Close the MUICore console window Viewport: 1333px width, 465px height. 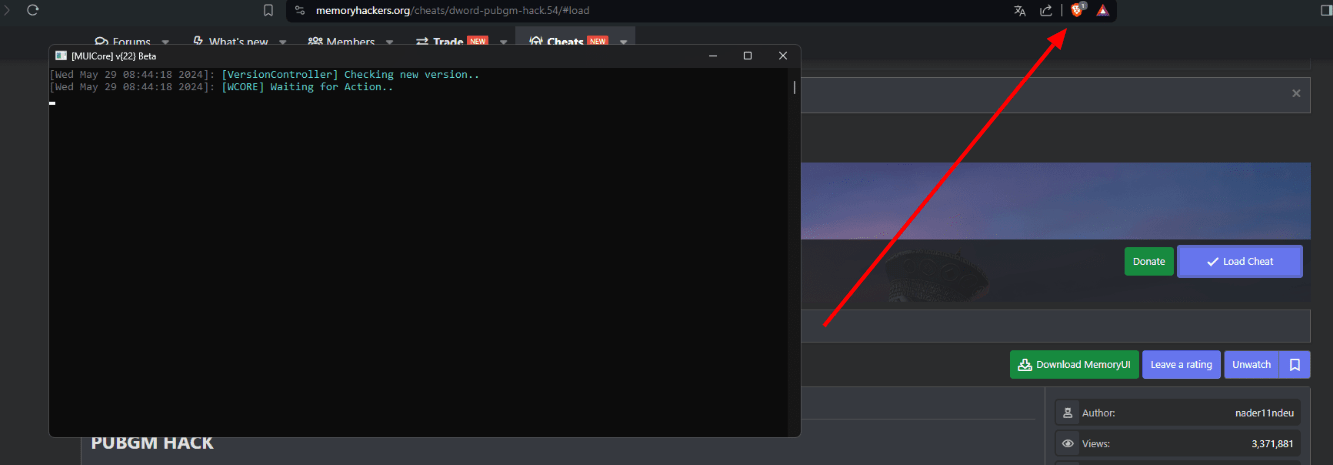pos(783,56)
